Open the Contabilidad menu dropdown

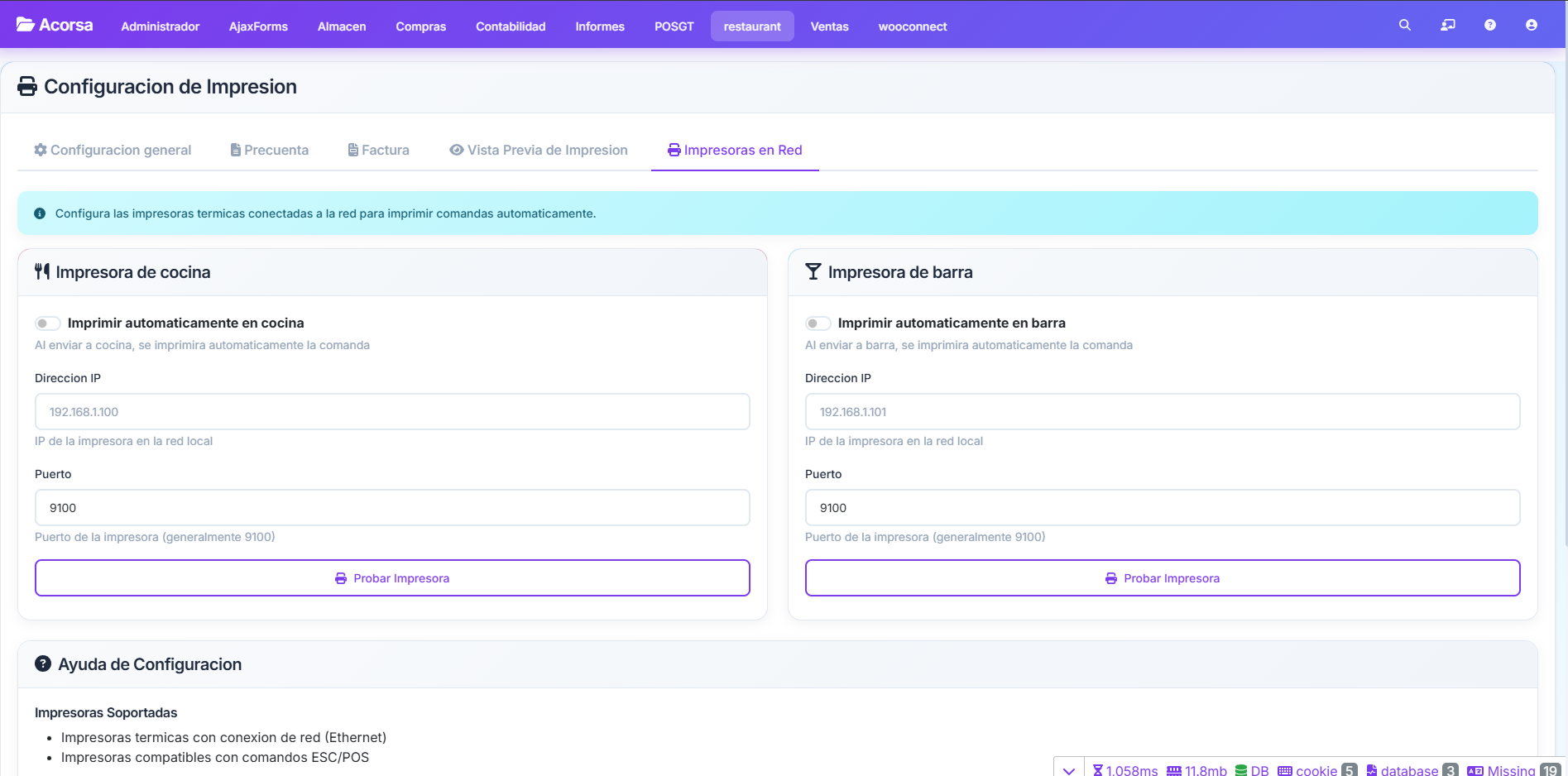pos(511,26)
